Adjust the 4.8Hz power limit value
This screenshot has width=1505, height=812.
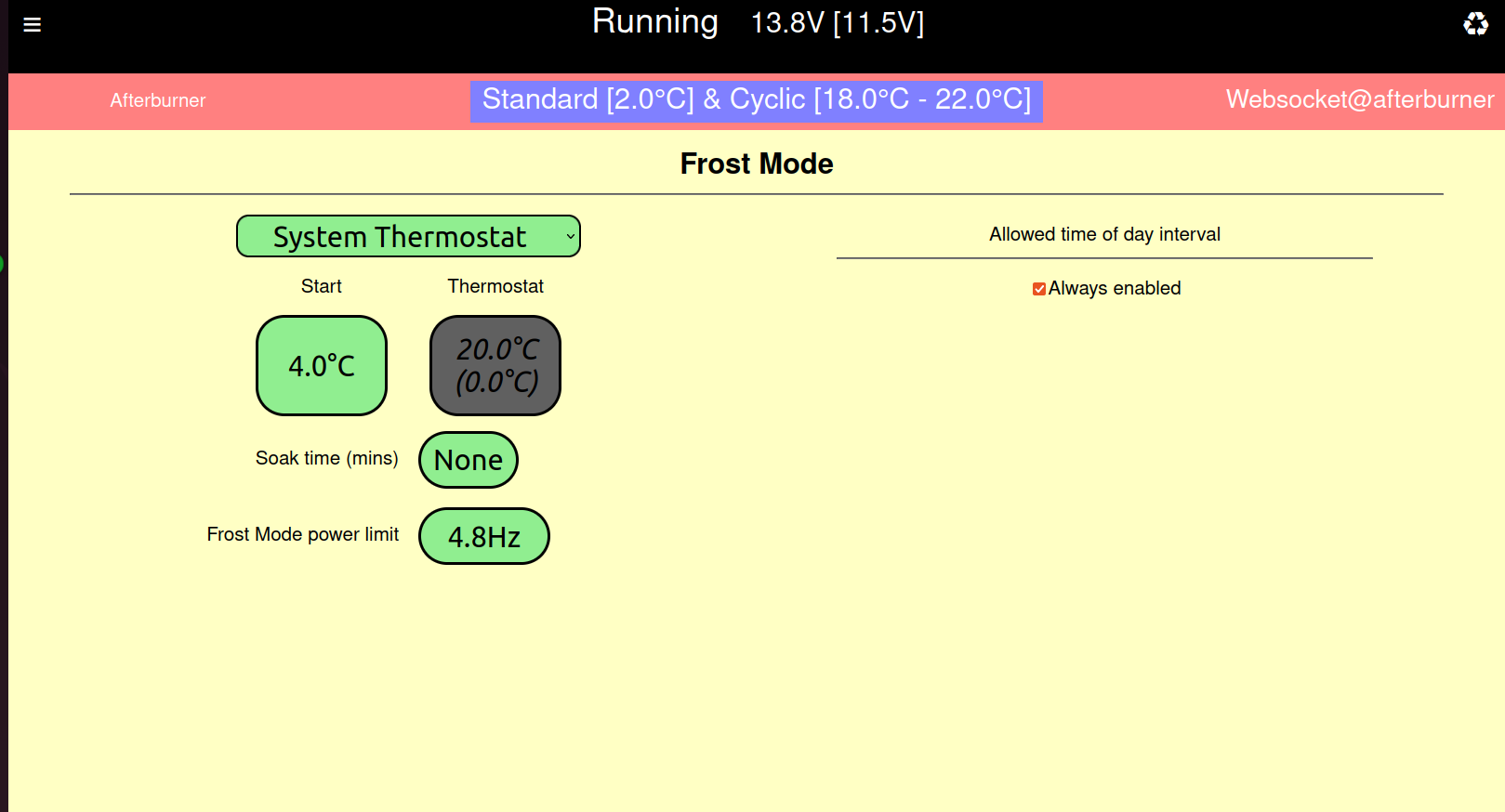(484, 536)
